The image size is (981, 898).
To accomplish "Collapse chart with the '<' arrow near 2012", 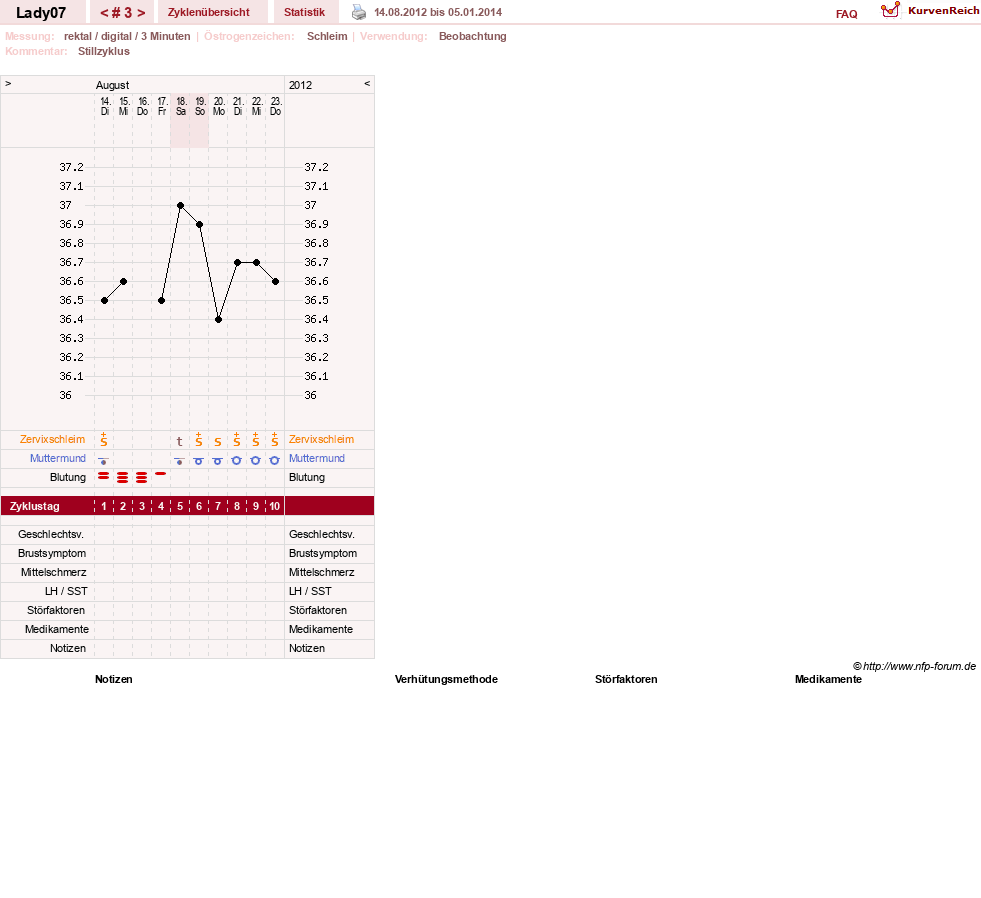I will point(367,83).
